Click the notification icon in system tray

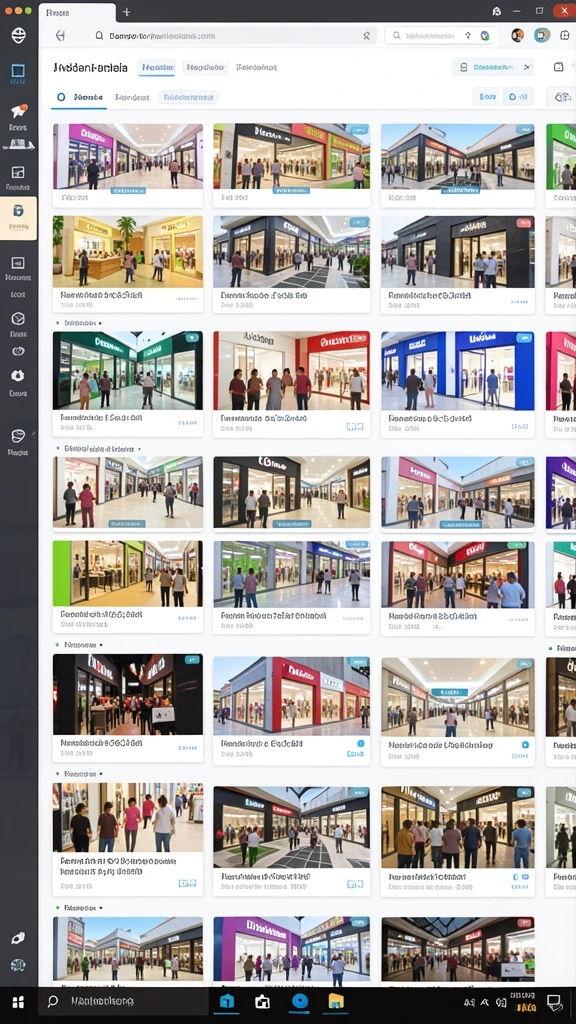pyautogui.click(x=554, y=1001)
